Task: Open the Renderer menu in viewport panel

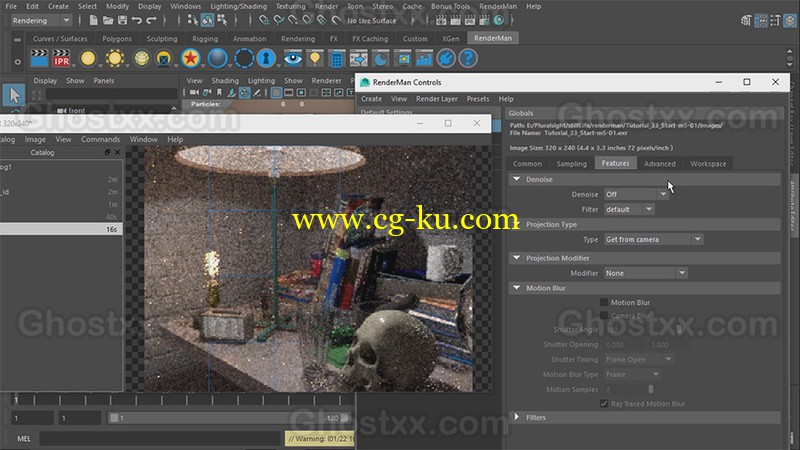Action: tap(327, 81)
